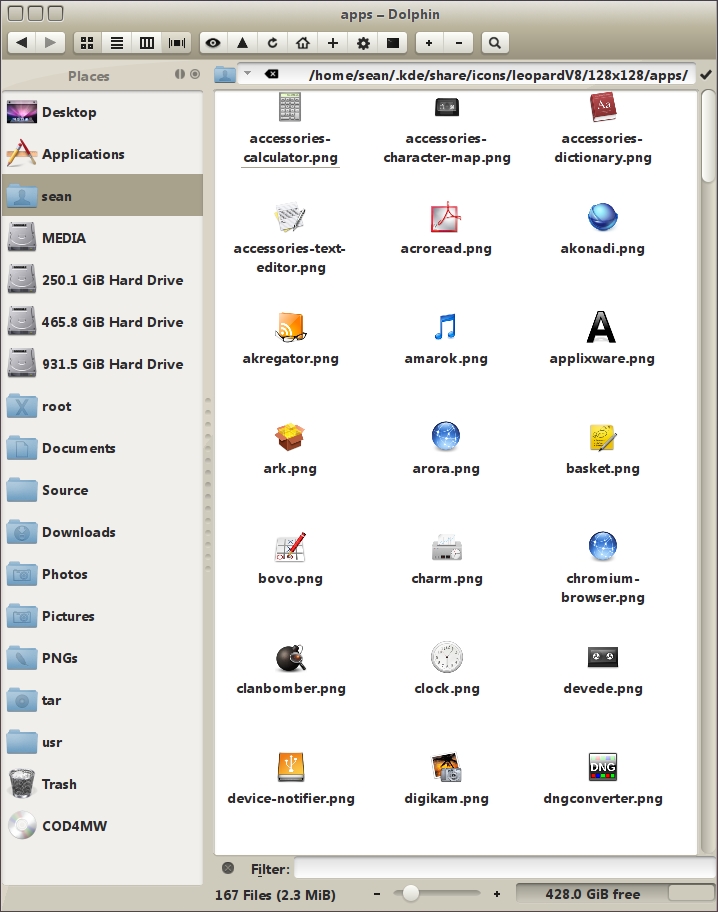Close the Places panel round button
This screenshot has width=718, height=912.
195,74
